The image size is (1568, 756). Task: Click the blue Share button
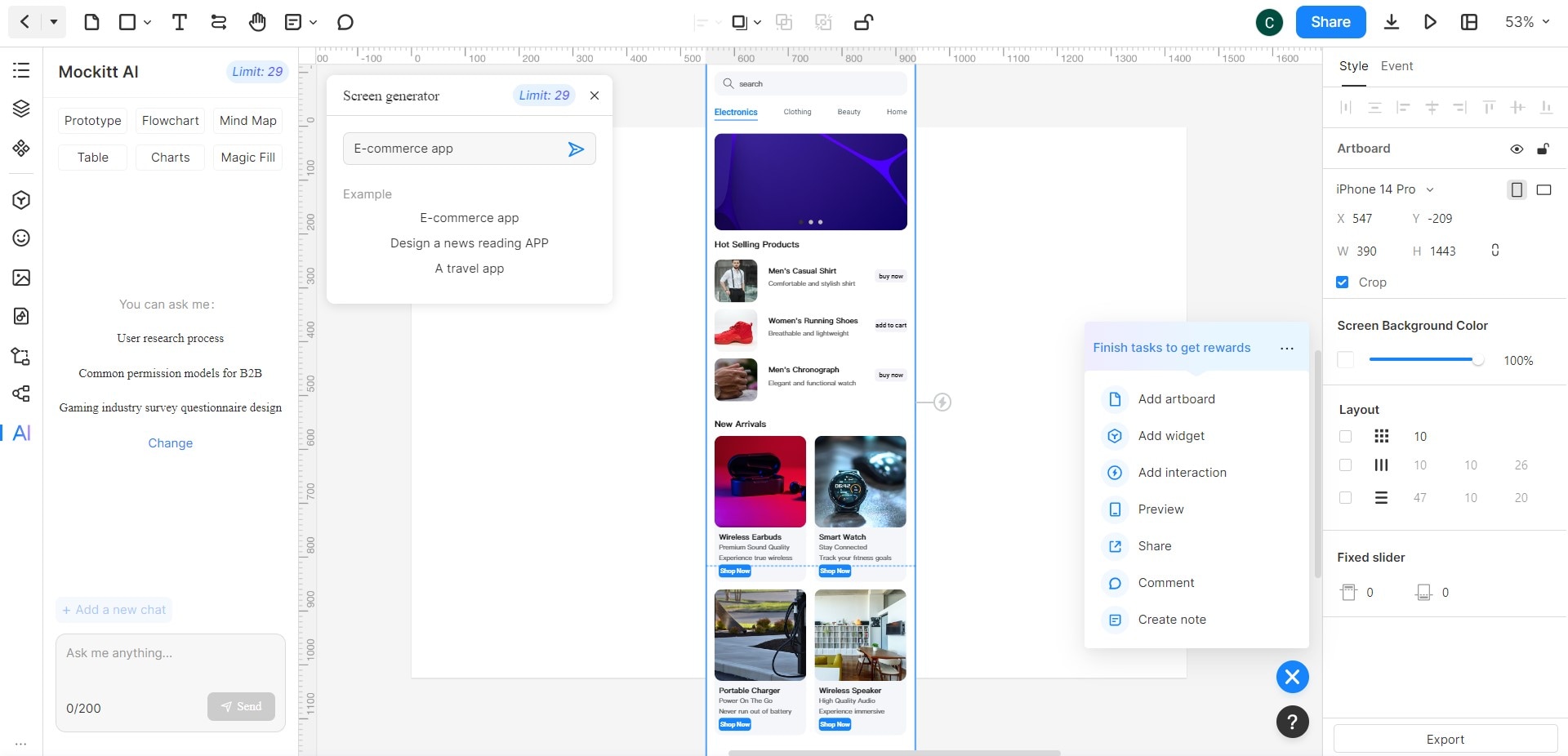(1330, 22)
